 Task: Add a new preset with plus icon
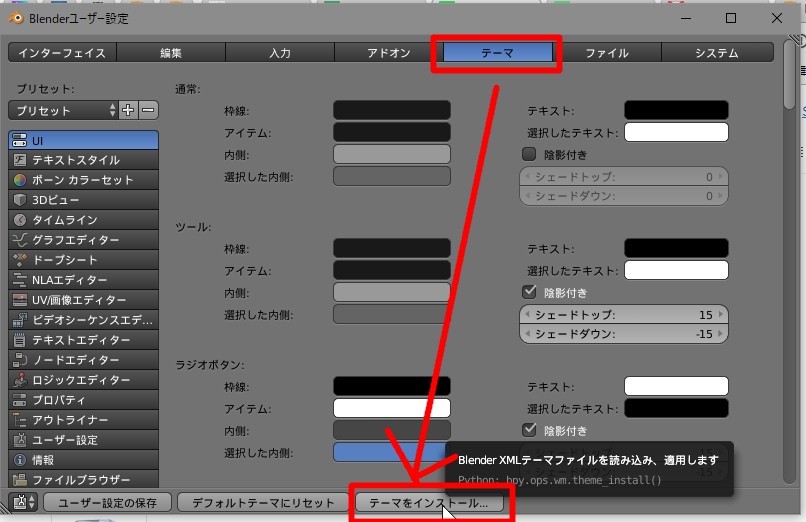click(128, 110)
